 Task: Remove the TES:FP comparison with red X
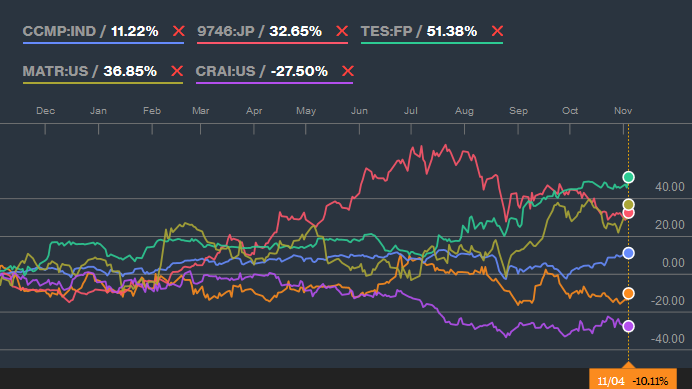point(497,31)
